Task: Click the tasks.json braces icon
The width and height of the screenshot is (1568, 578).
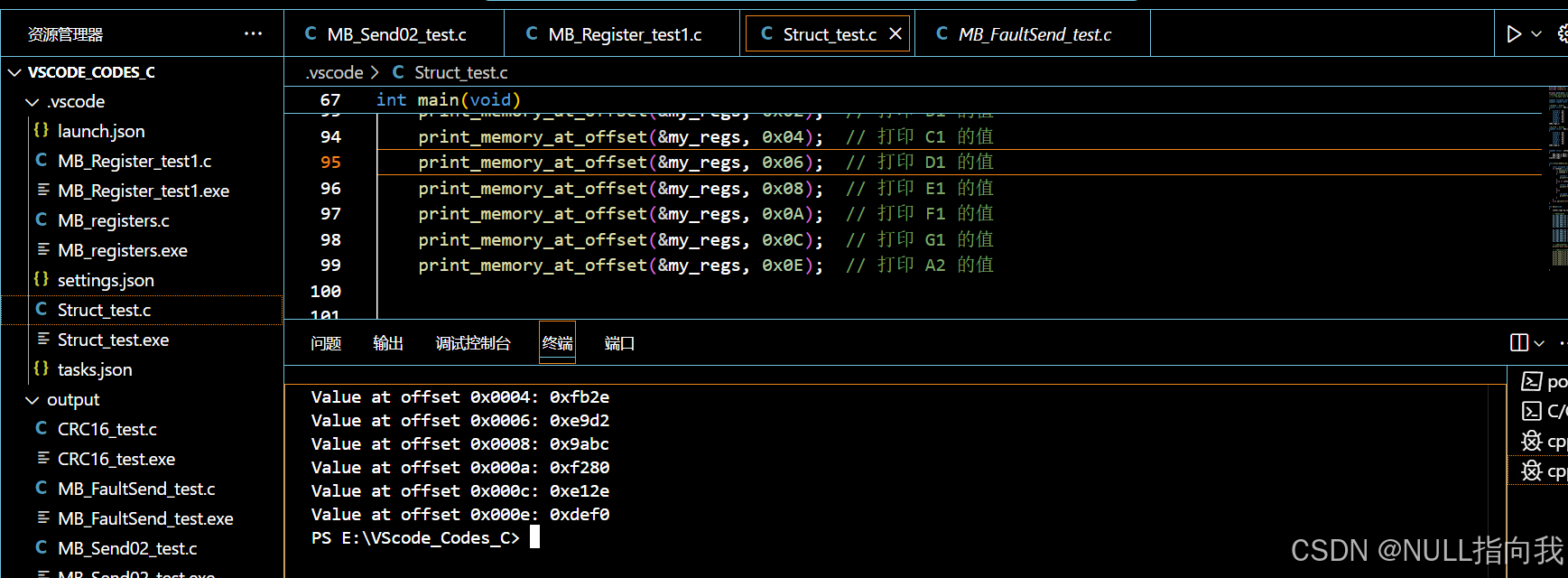Action: point(42,369)
